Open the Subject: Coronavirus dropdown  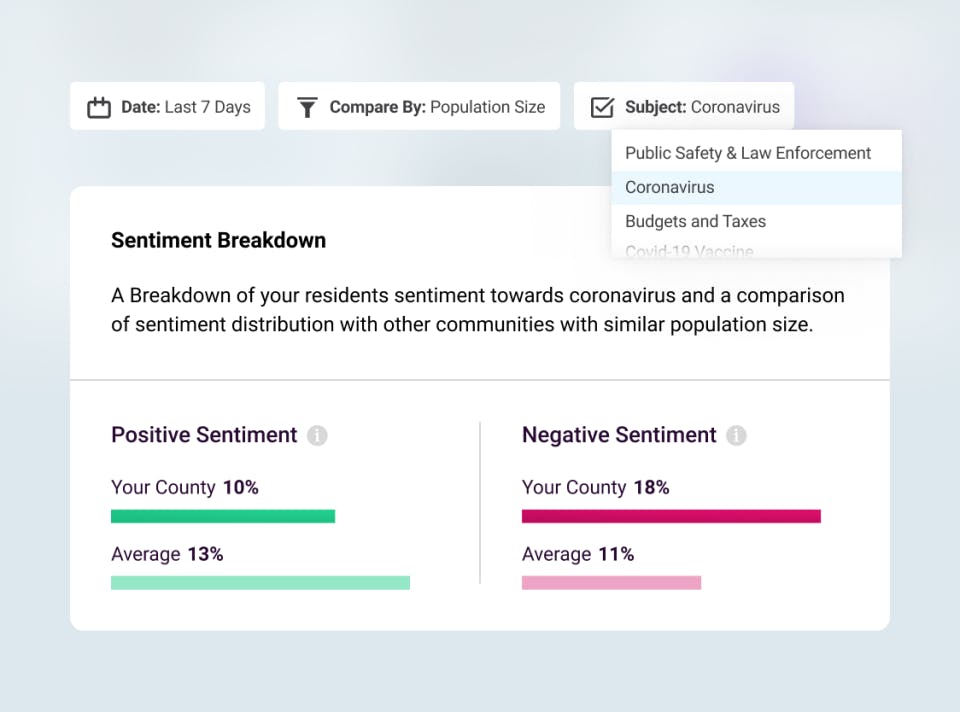684,106
